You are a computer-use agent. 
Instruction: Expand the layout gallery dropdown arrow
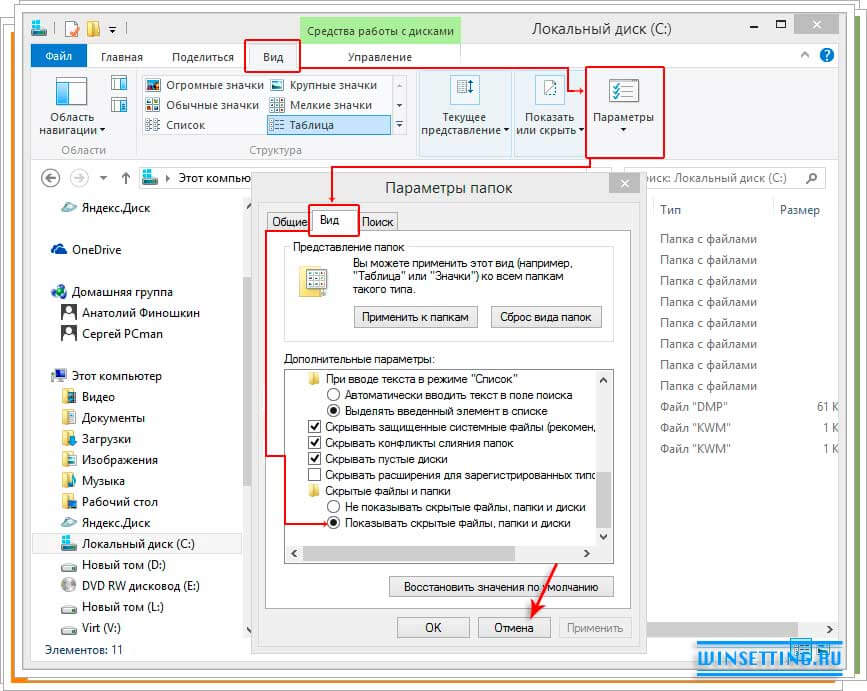click(x=400, y=125)
